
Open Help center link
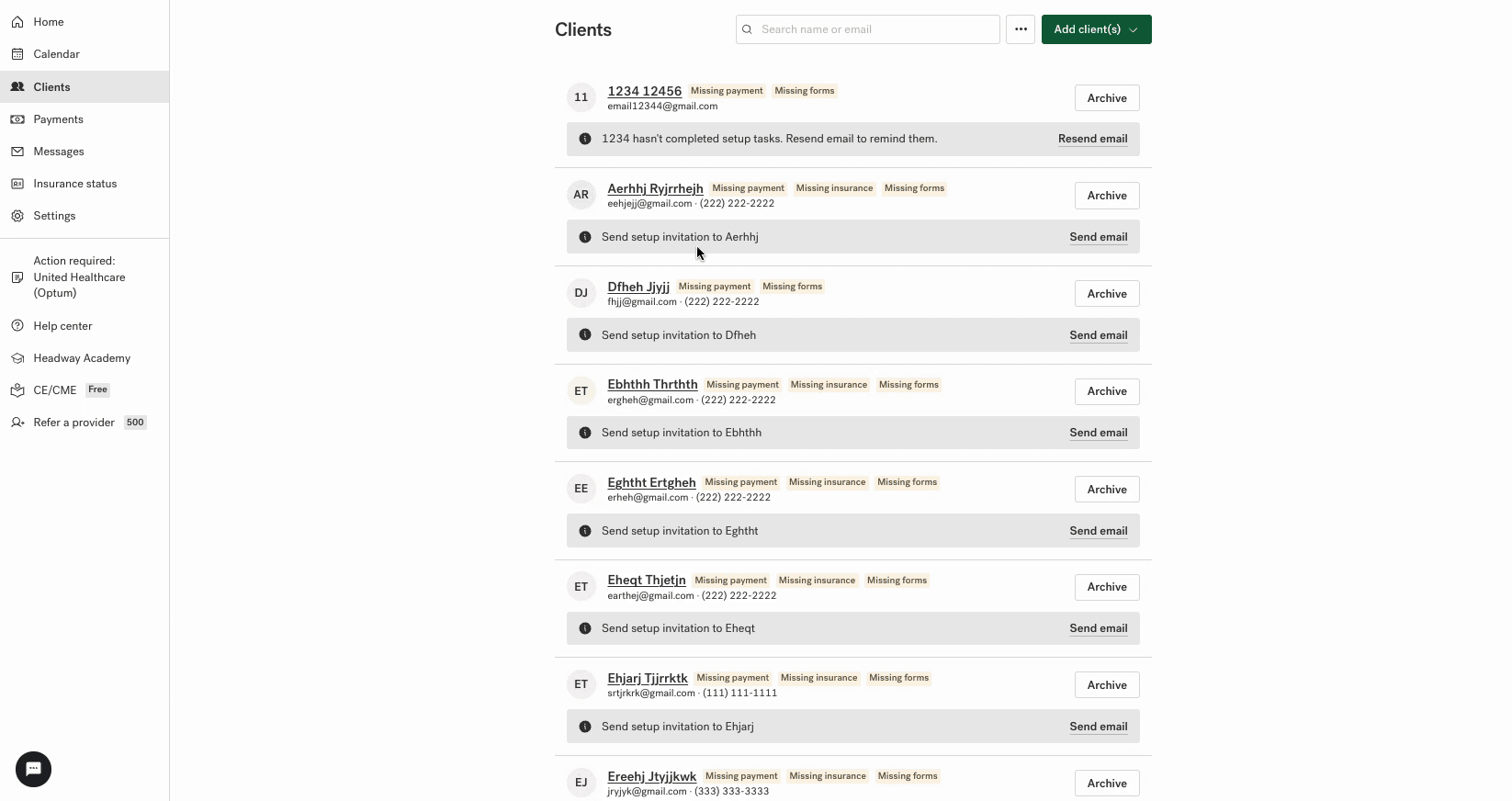(63, 326)
